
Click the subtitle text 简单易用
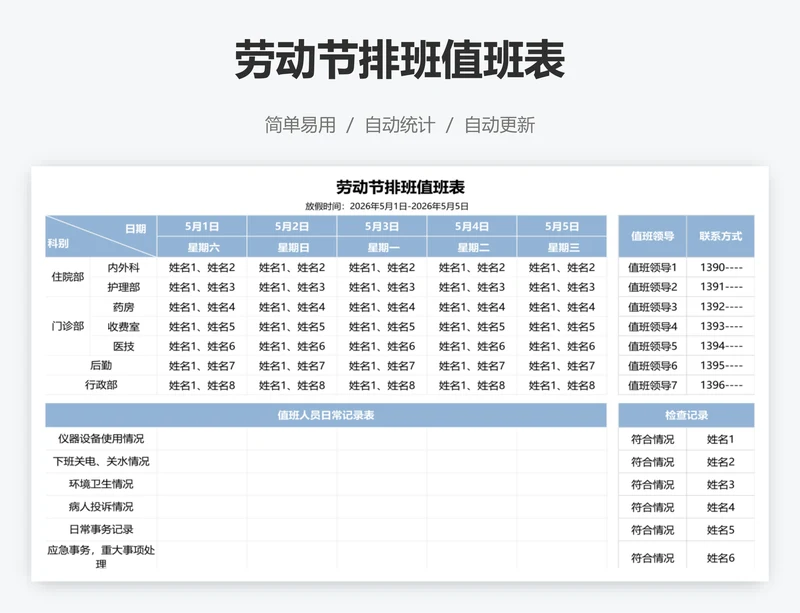(300, 125)
